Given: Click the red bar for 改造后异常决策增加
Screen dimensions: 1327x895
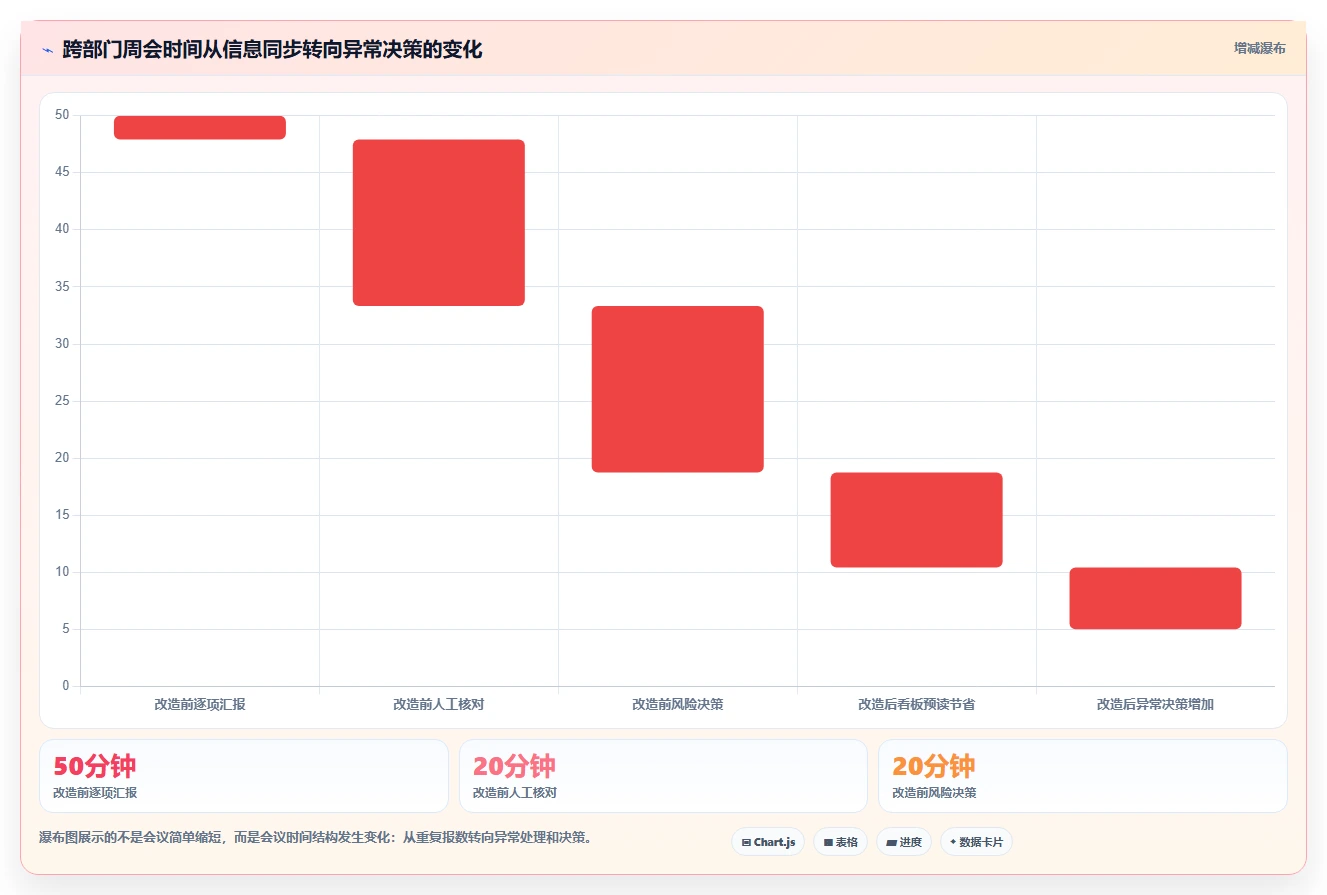Looking at the screenshot, I should (1155, 598).
